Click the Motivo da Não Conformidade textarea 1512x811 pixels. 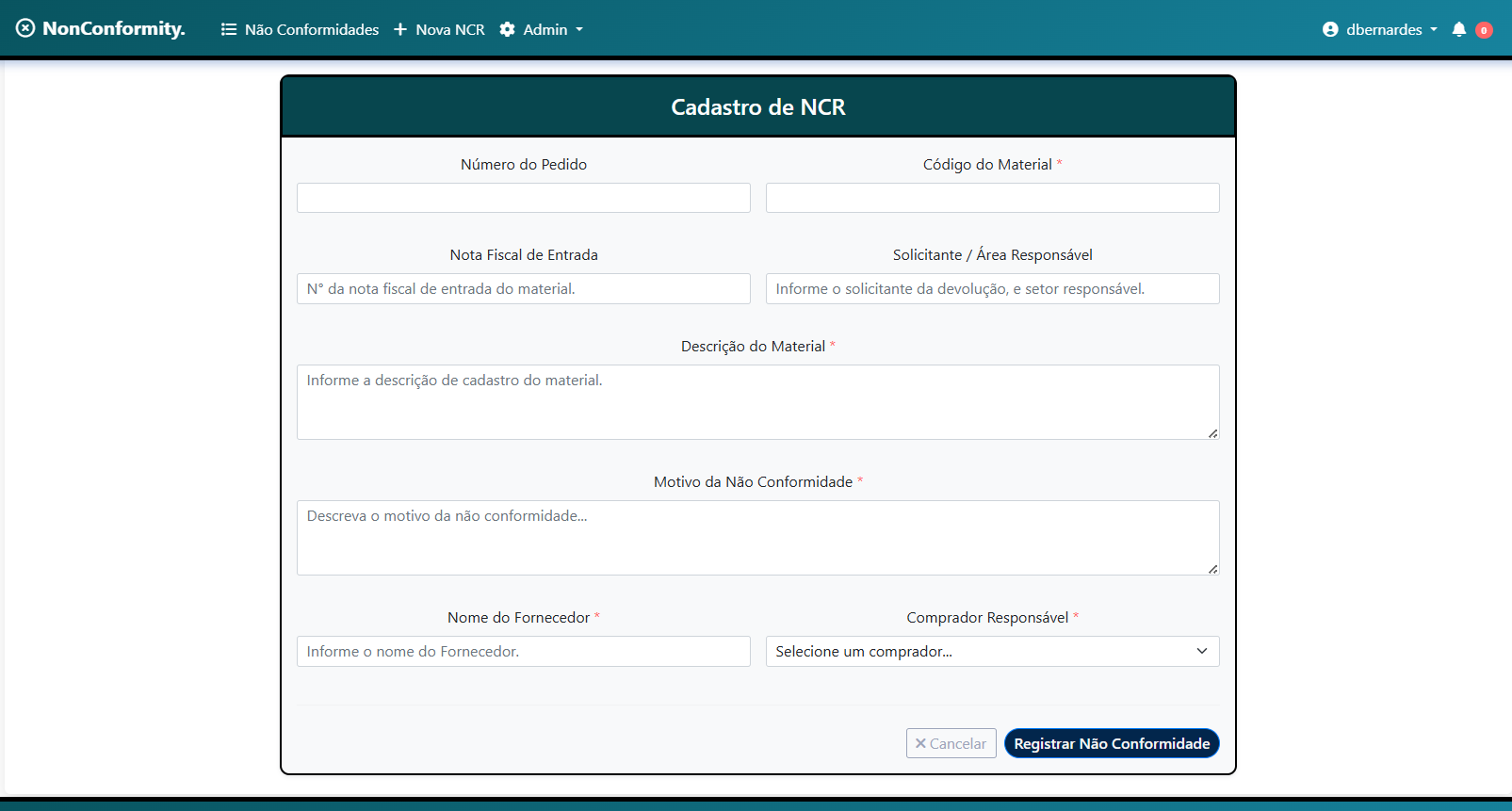tap(757, 538)
